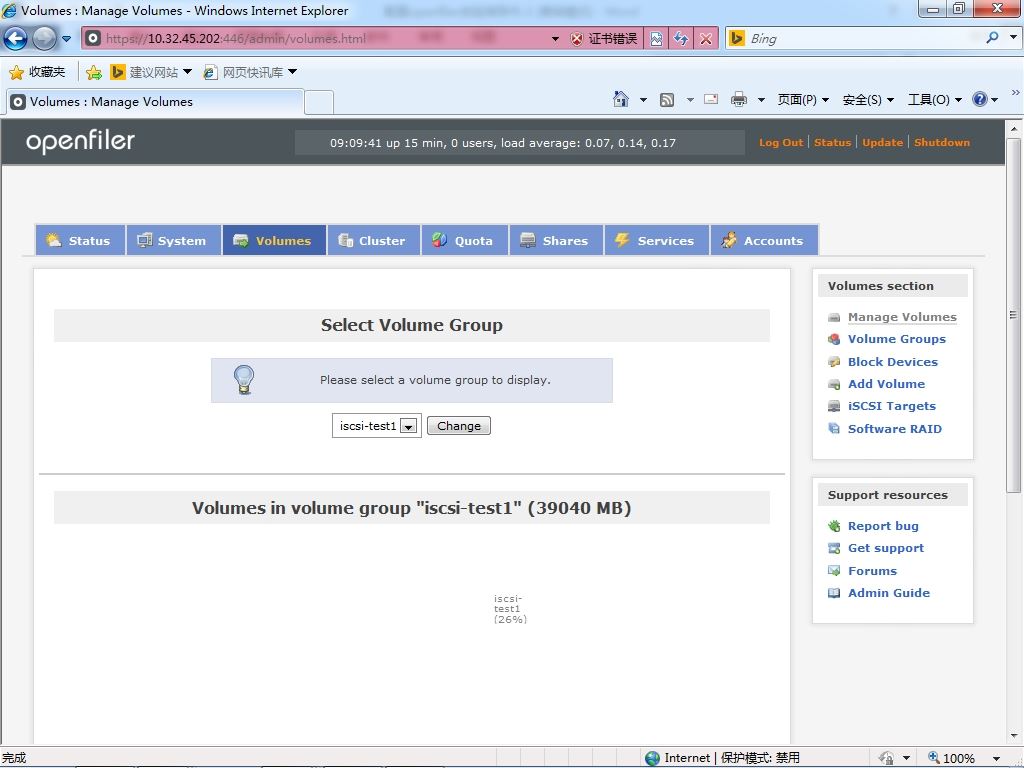Click the Admin Guide book icon

point(834,593)
